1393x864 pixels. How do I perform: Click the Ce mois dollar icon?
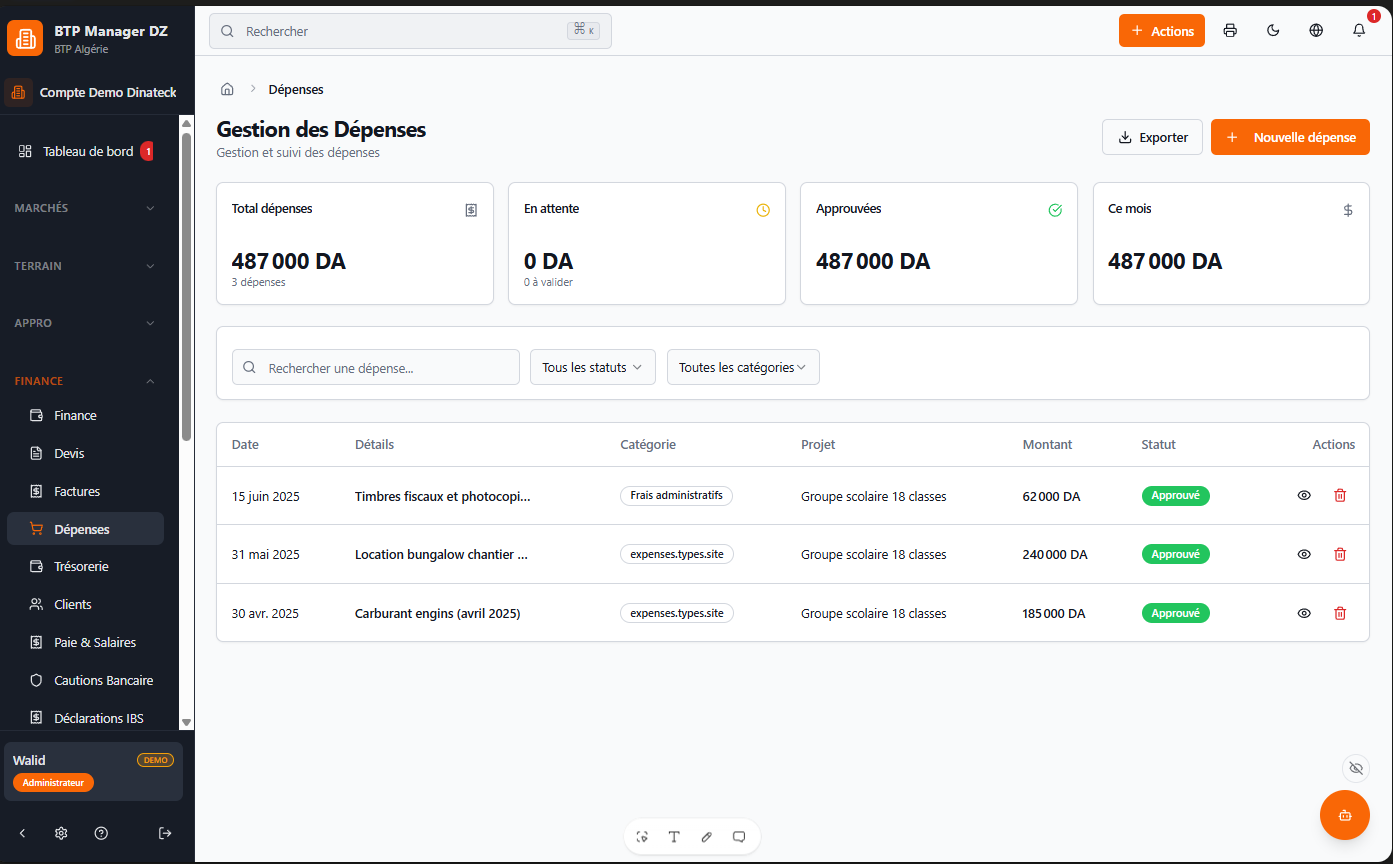[1348, 210]
